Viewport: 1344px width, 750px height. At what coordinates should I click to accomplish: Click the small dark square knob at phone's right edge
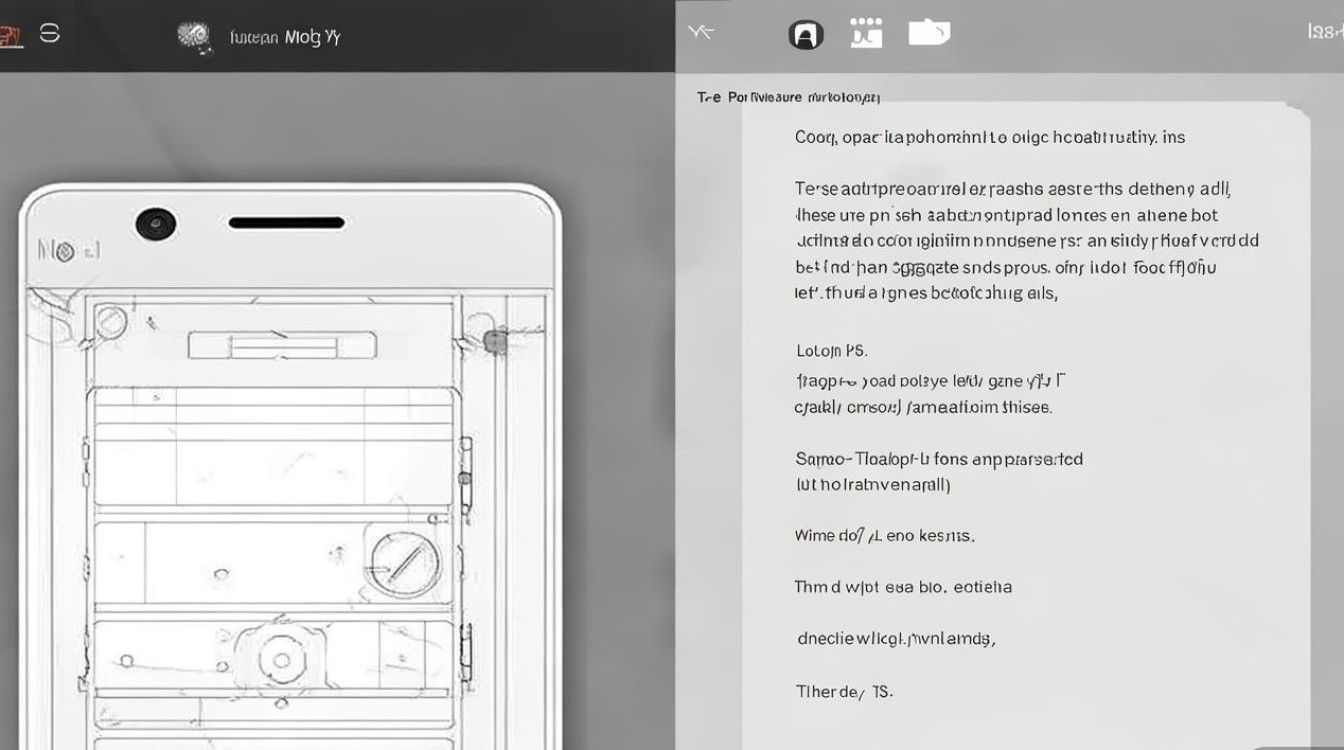(x=493, y=341)
